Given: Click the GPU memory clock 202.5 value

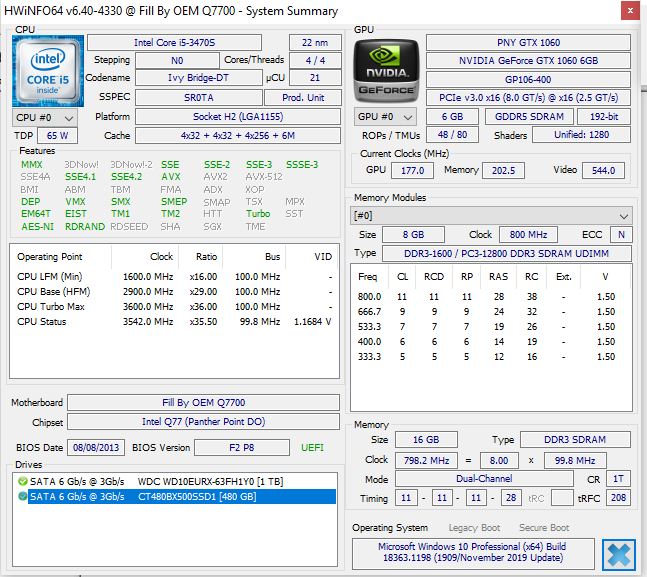Looking at the screenshot, I should pyautogui.click(x=503, y=170).
